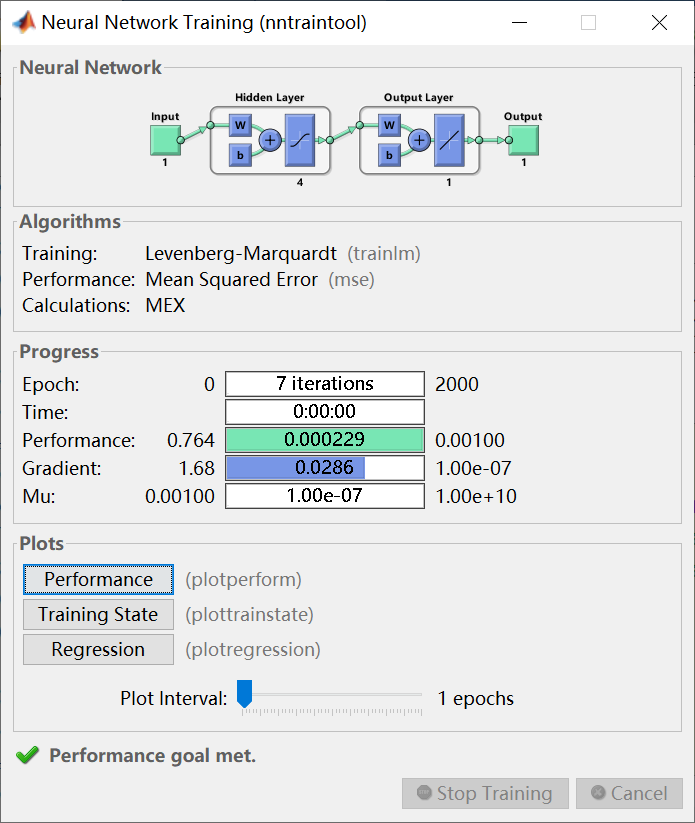695x823 pixels.
Task: Click the b bias icon in the Output Layer
Action: (388, 153)
